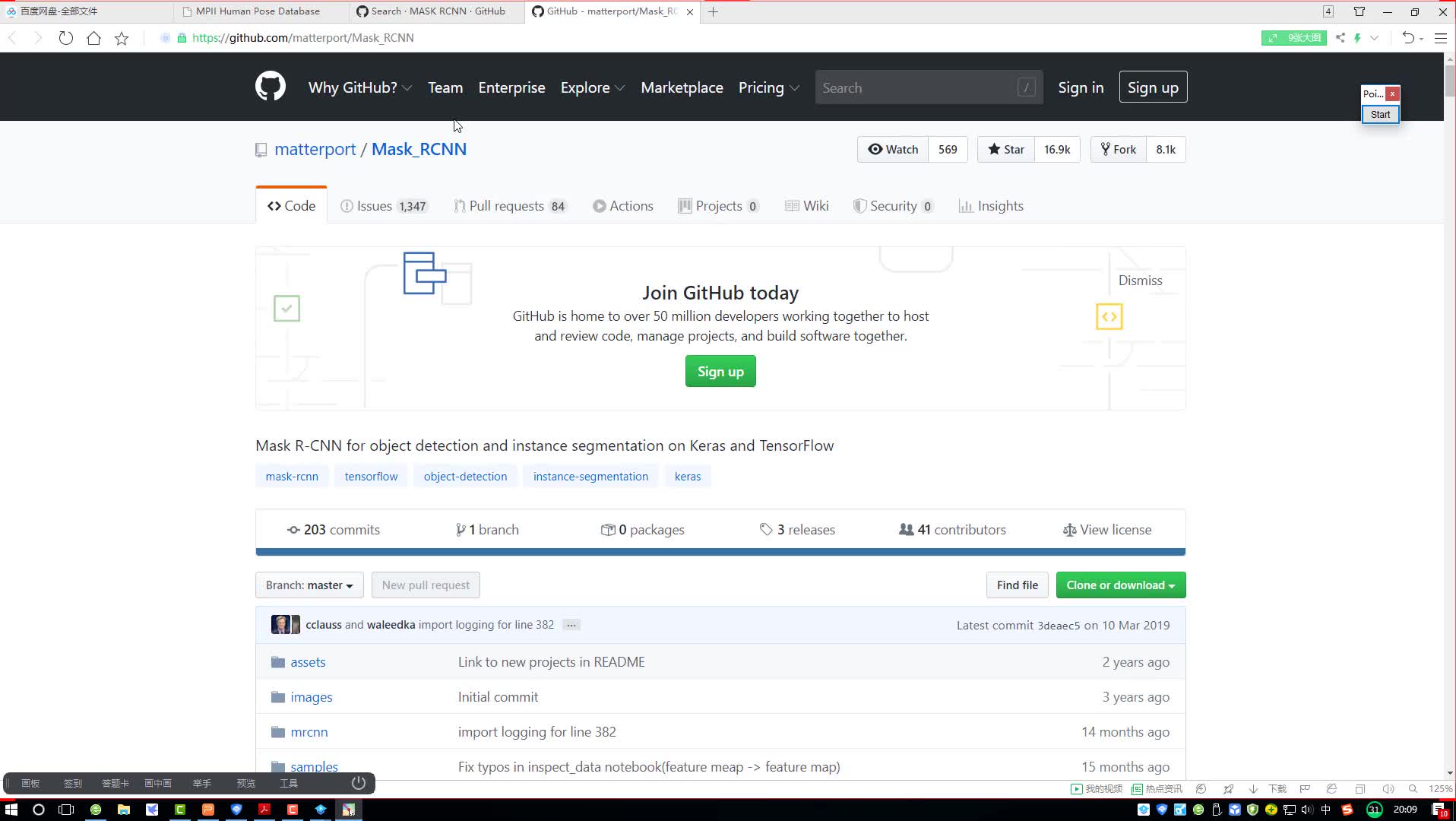Click the 我的视频 icon in the status bar
This screenshot has height=821, width=1456.
(x=1096, y=788)
